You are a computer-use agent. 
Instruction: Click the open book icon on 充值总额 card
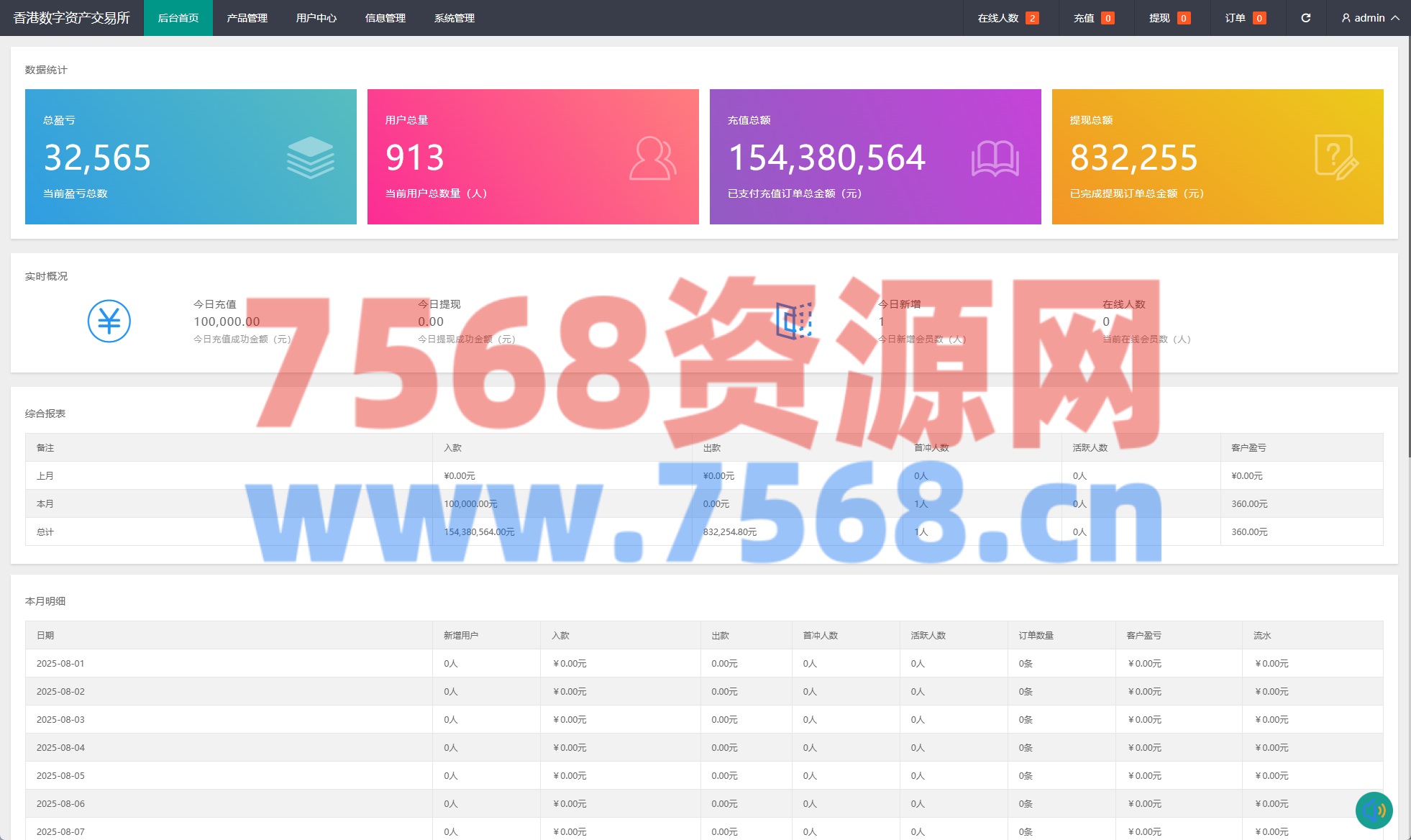coord(995,158)
